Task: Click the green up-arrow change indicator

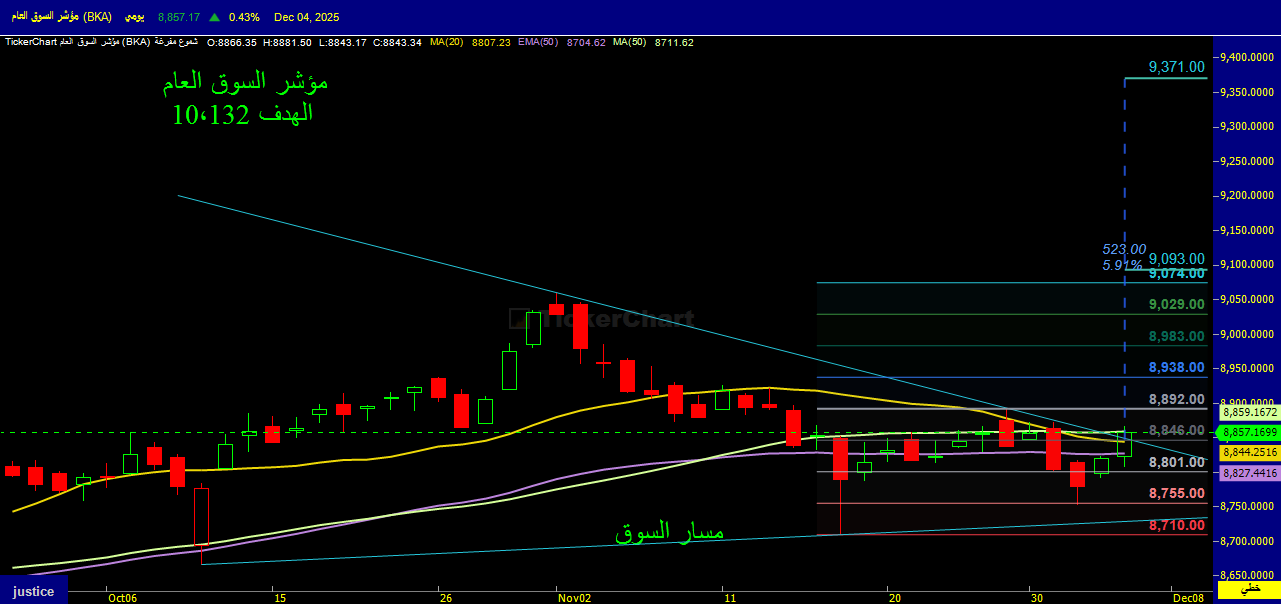Action: pos(214,17)
